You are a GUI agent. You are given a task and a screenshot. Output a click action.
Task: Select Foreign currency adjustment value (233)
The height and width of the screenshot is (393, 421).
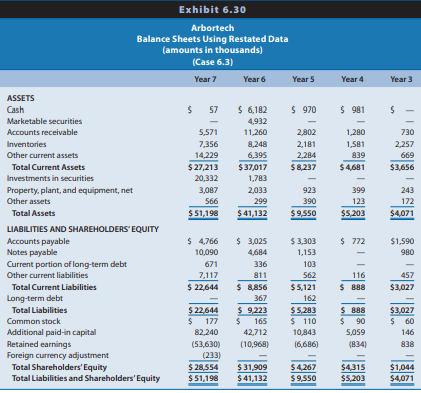(211, 355)
